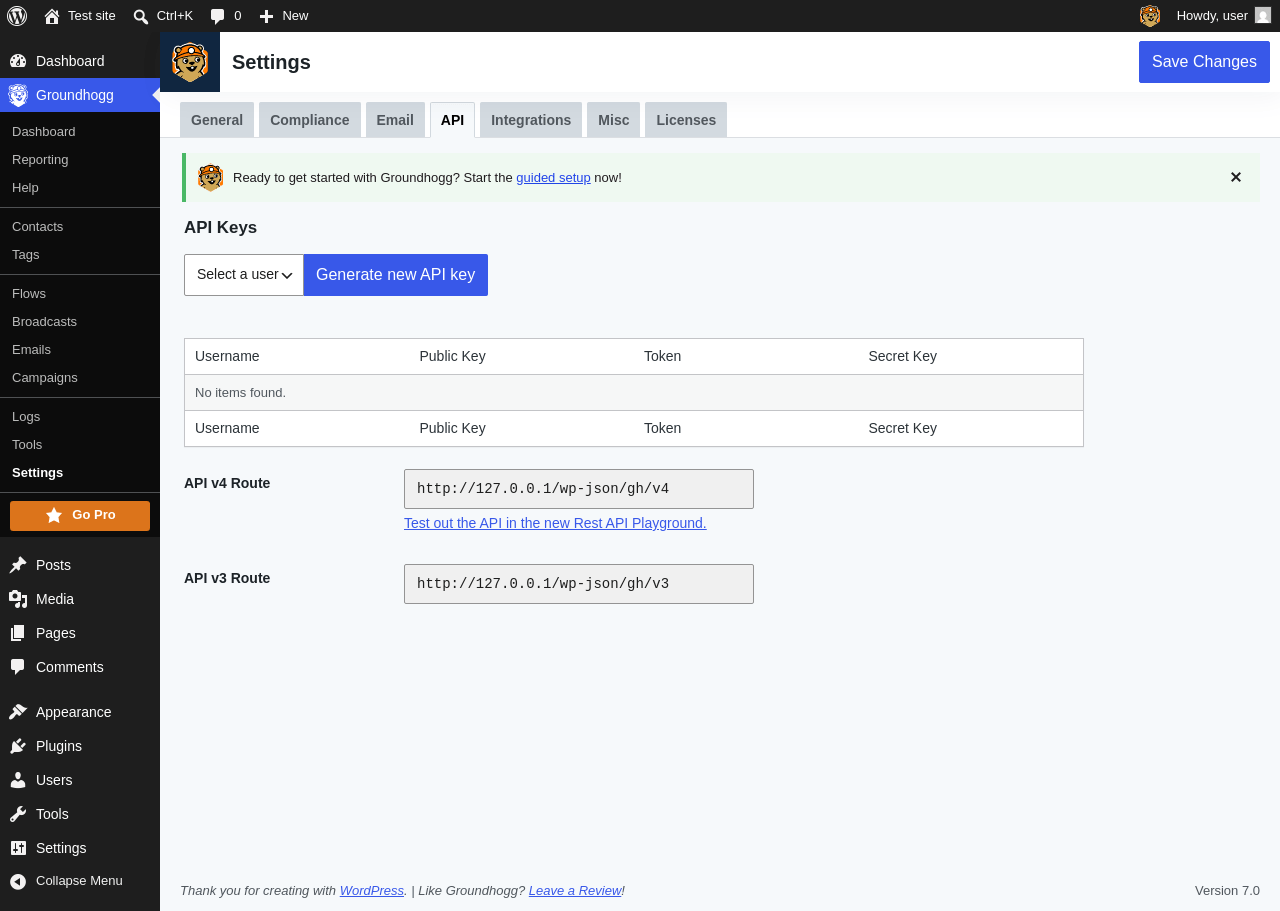Click the Go Pro star icon

click(54, 515)
